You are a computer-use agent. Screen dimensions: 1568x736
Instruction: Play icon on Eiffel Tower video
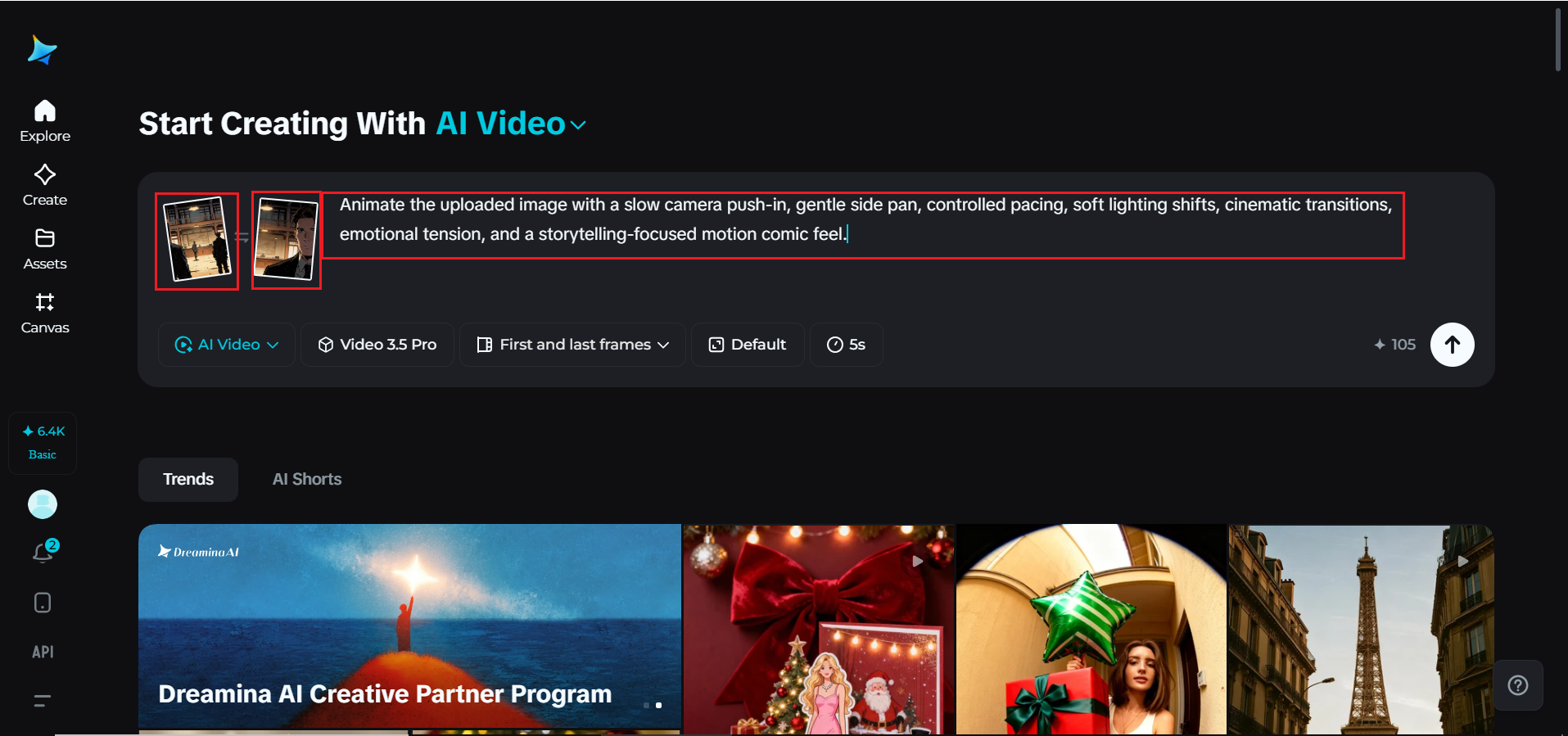(1462, 561)
